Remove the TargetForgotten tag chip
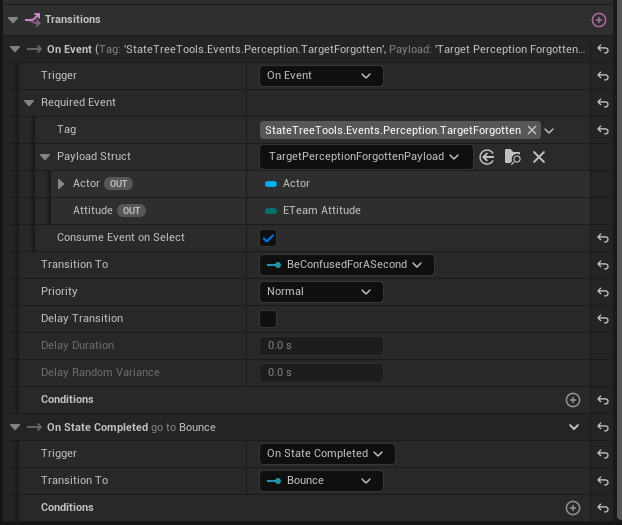This screenshot has height=525, width=622. point(532,130)
